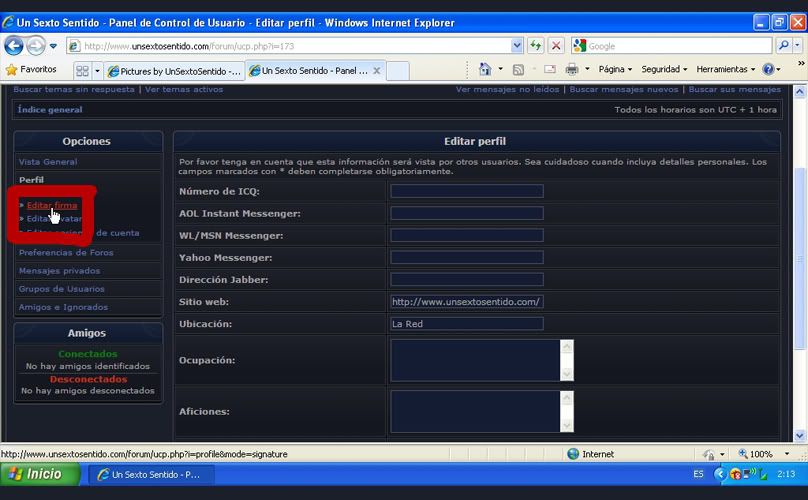The height and width of the screenshot is (500, 808).
Task: Open the Help question mark menu
Action: point(771,69)
